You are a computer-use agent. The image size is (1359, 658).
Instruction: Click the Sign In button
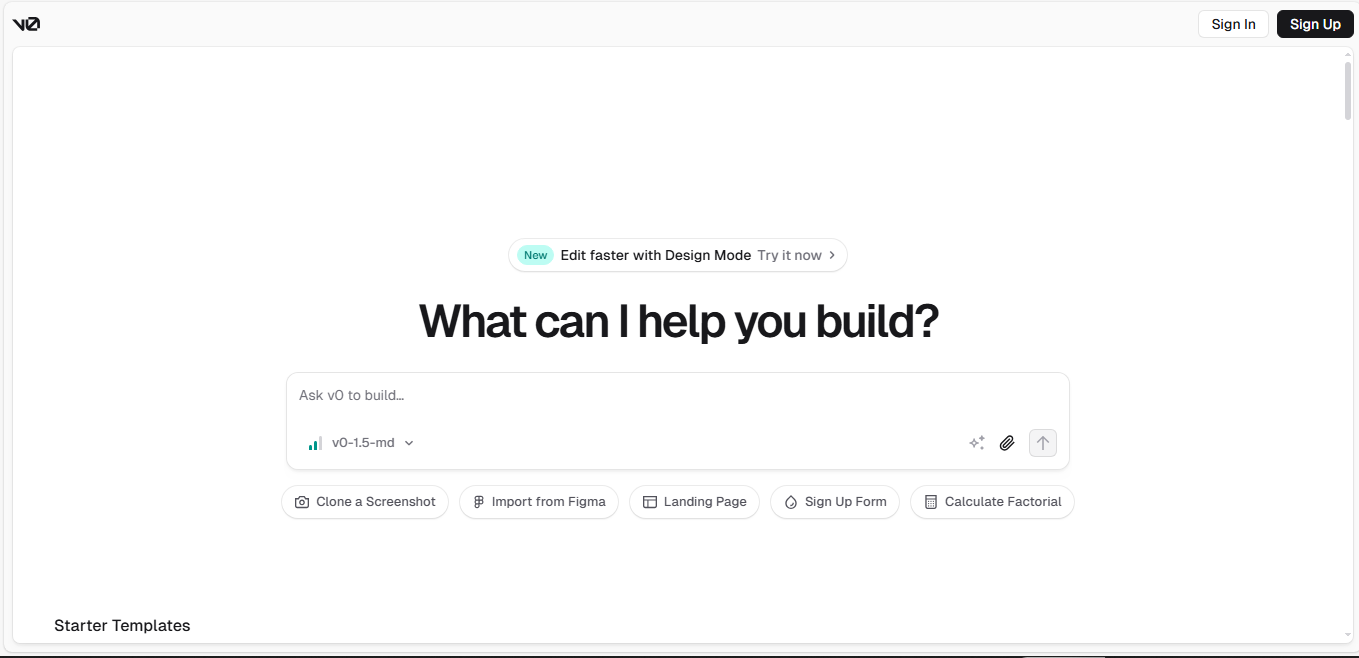tap(1233, 24)
